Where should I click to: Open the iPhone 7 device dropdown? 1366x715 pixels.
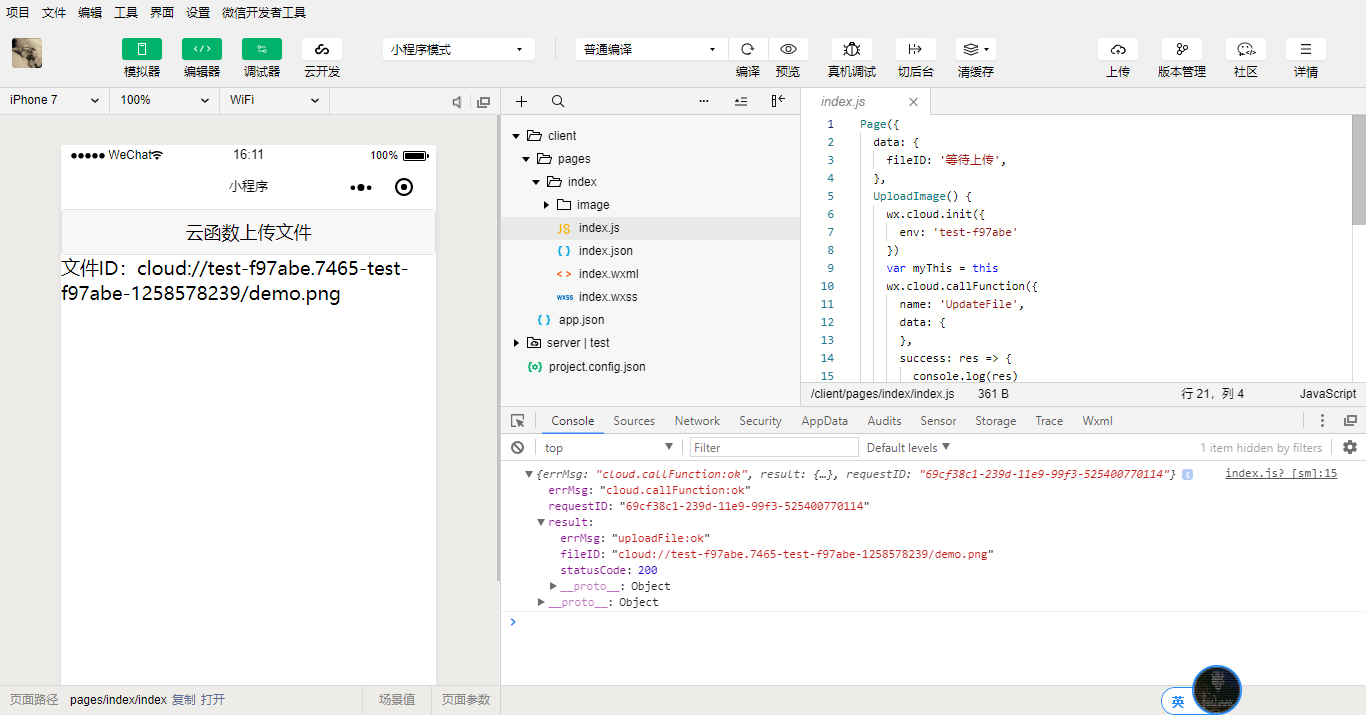54,100
